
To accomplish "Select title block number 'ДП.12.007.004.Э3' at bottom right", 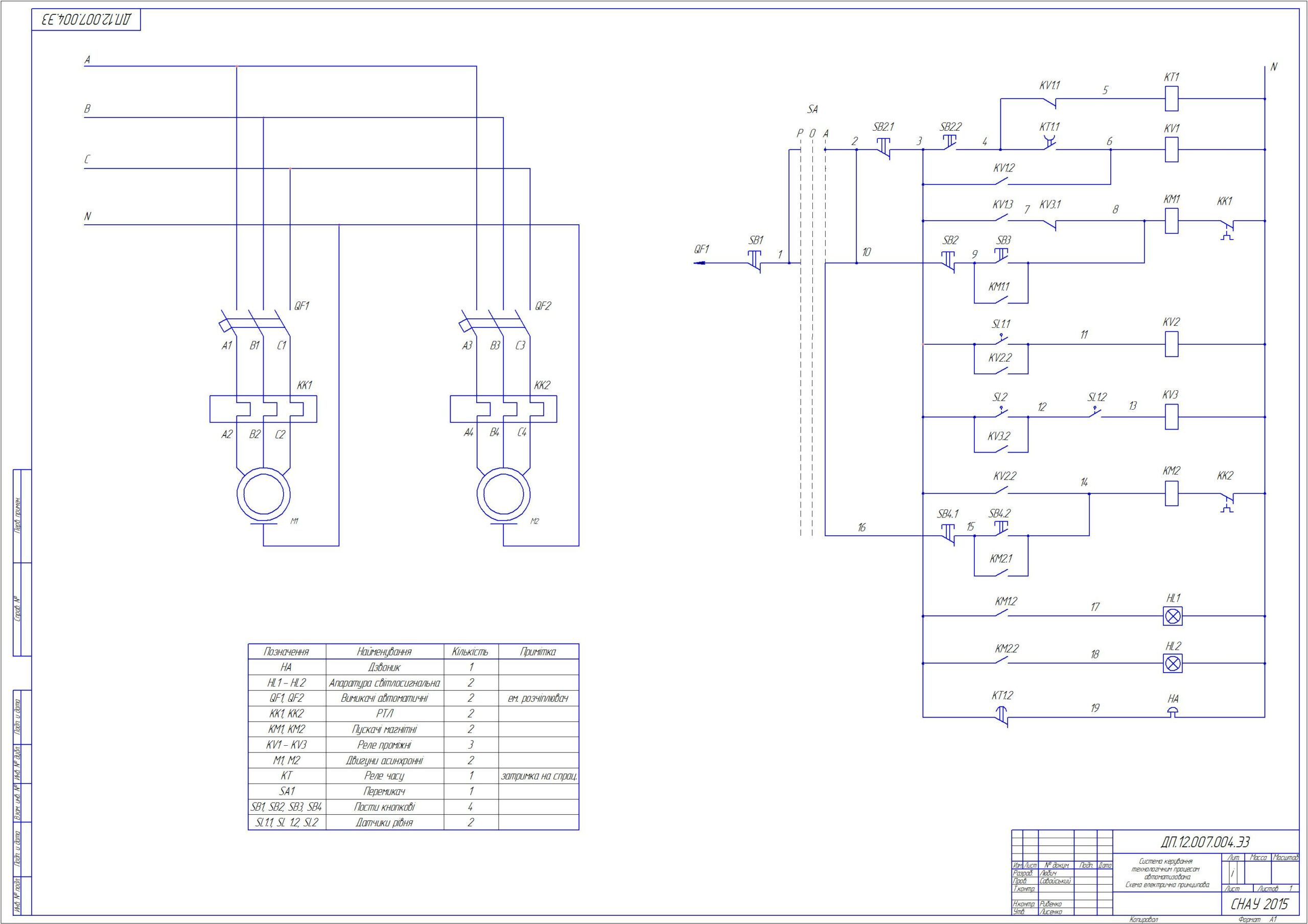I will pyautogui.click(x=1206, y=842).
